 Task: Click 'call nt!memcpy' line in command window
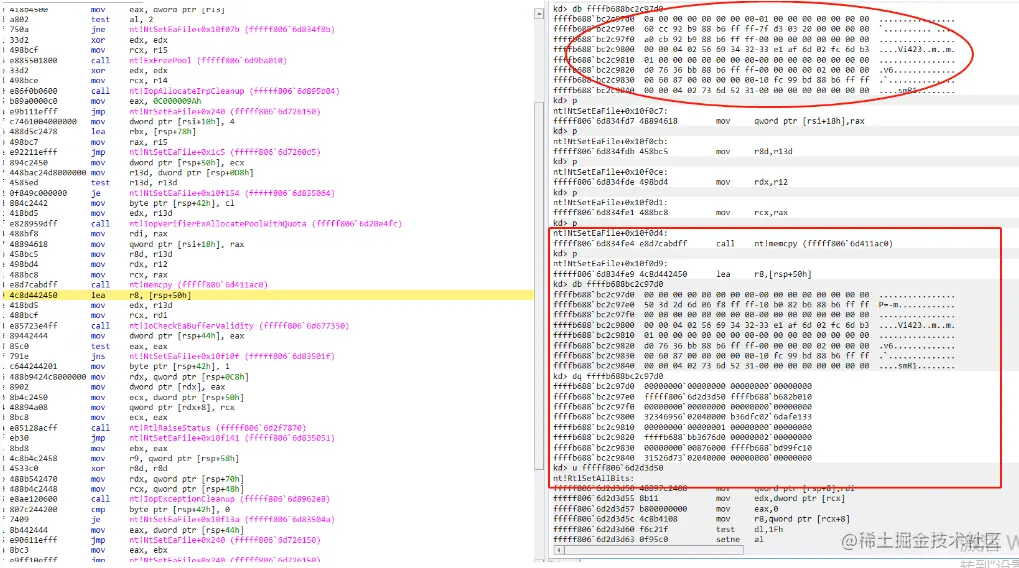click(x=723, y=244)
